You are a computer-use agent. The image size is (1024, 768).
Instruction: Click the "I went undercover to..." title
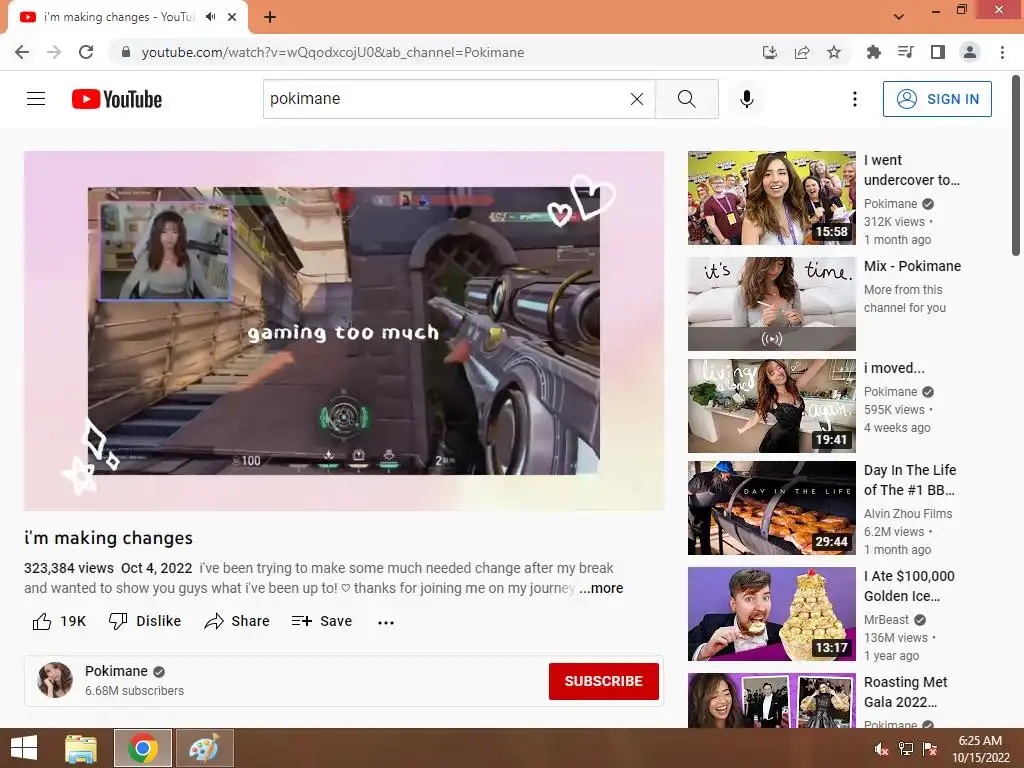[x=912, y=170]
